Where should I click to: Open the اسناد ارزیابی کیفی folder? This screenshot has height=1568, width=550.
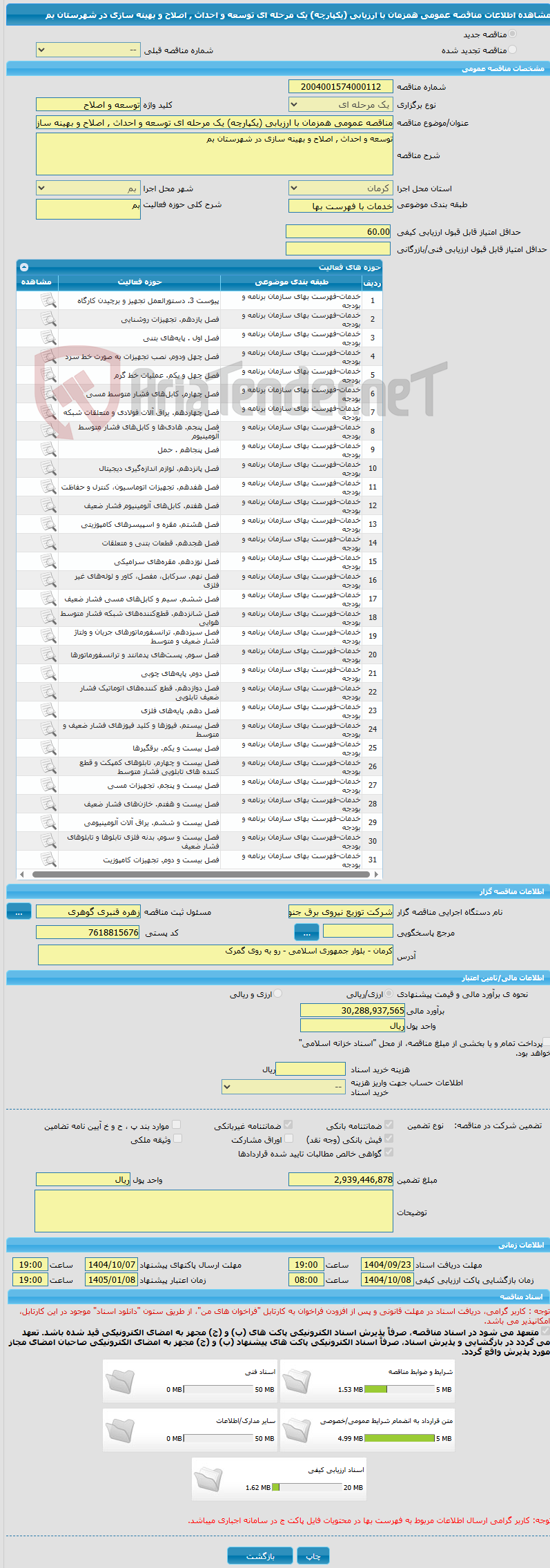(208, 1480)
